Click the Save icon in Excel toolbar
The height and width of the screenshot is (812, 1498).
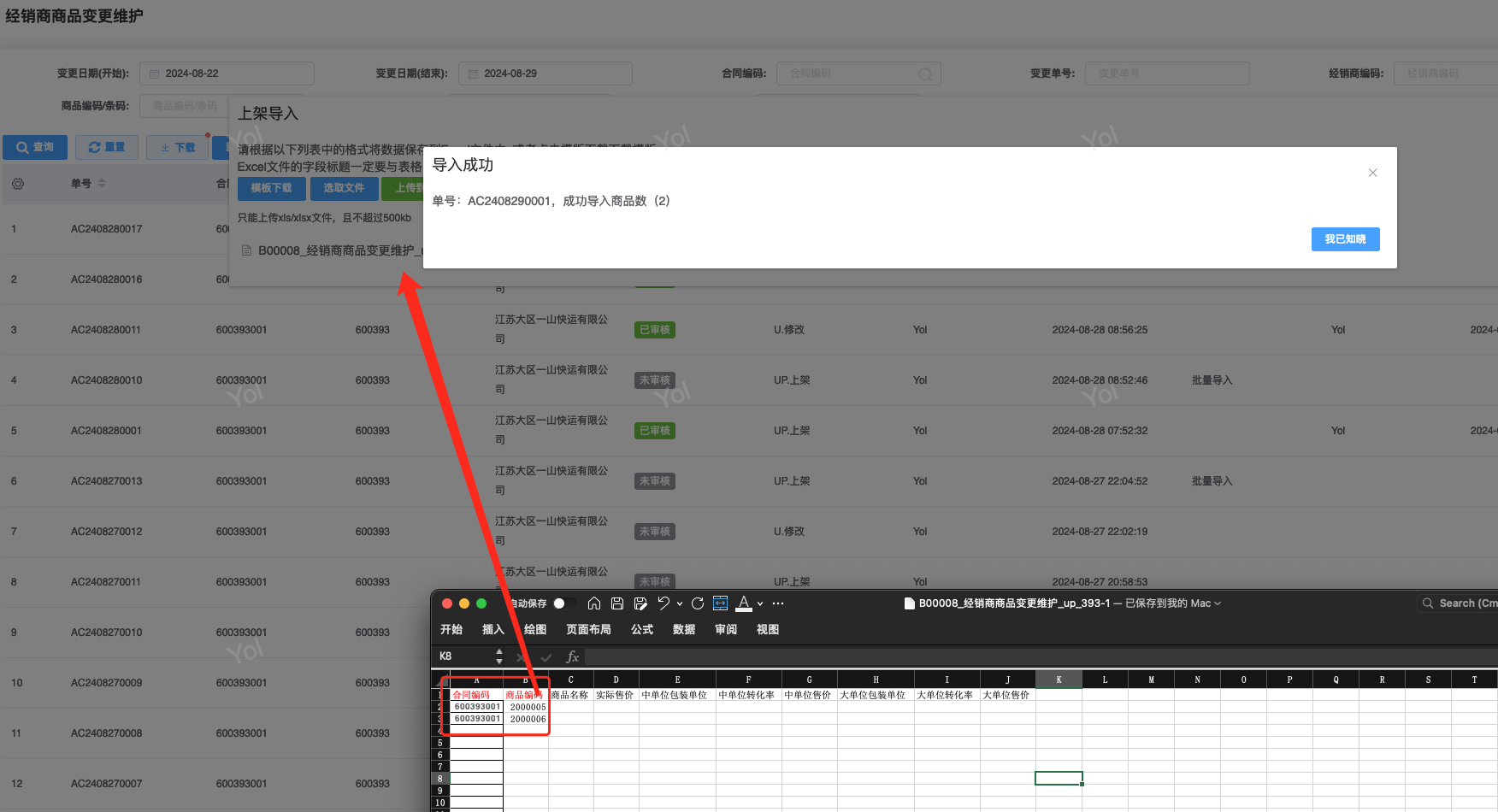[617, 603]
